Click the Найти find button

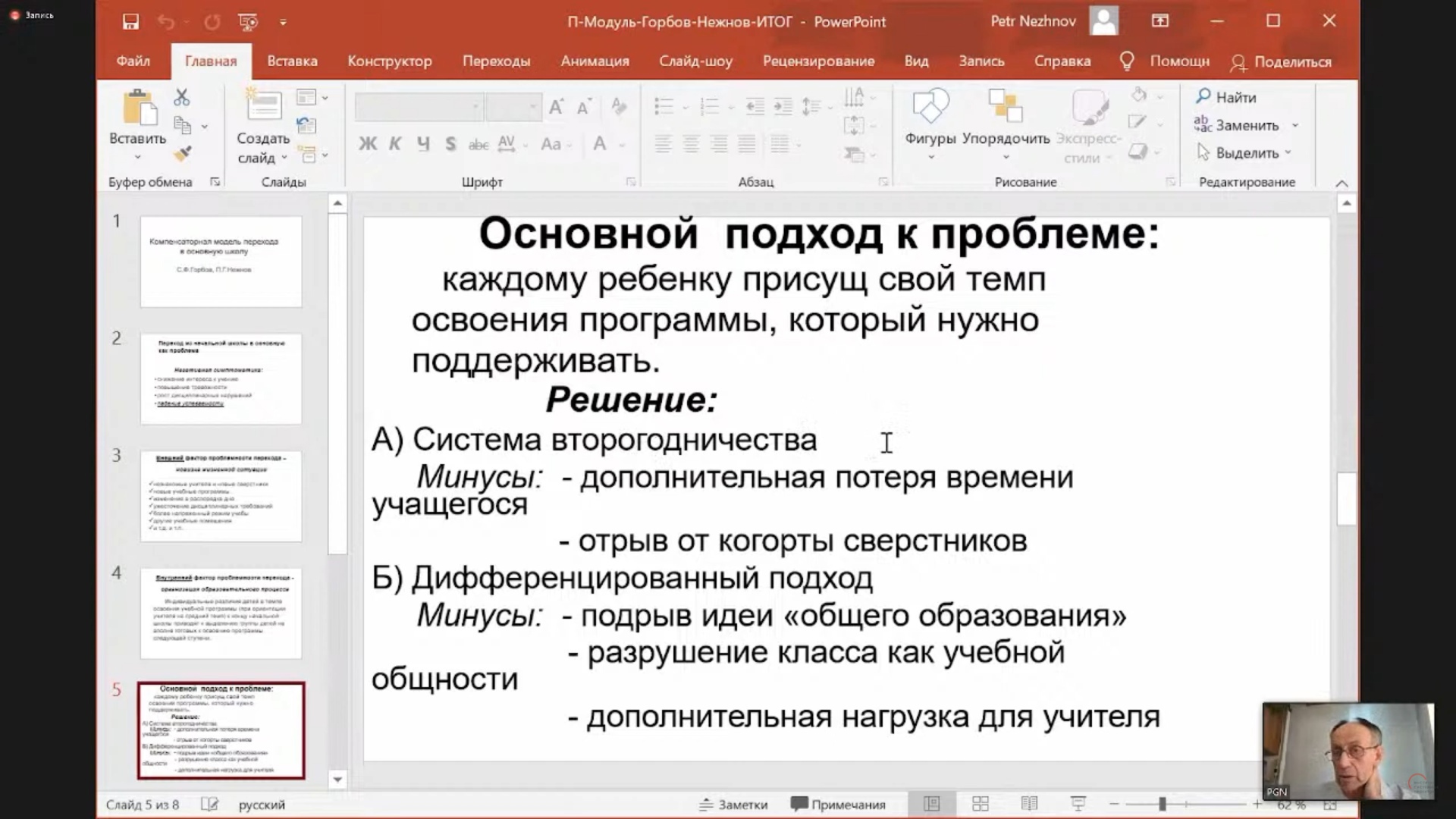[x=1226, y=97]
